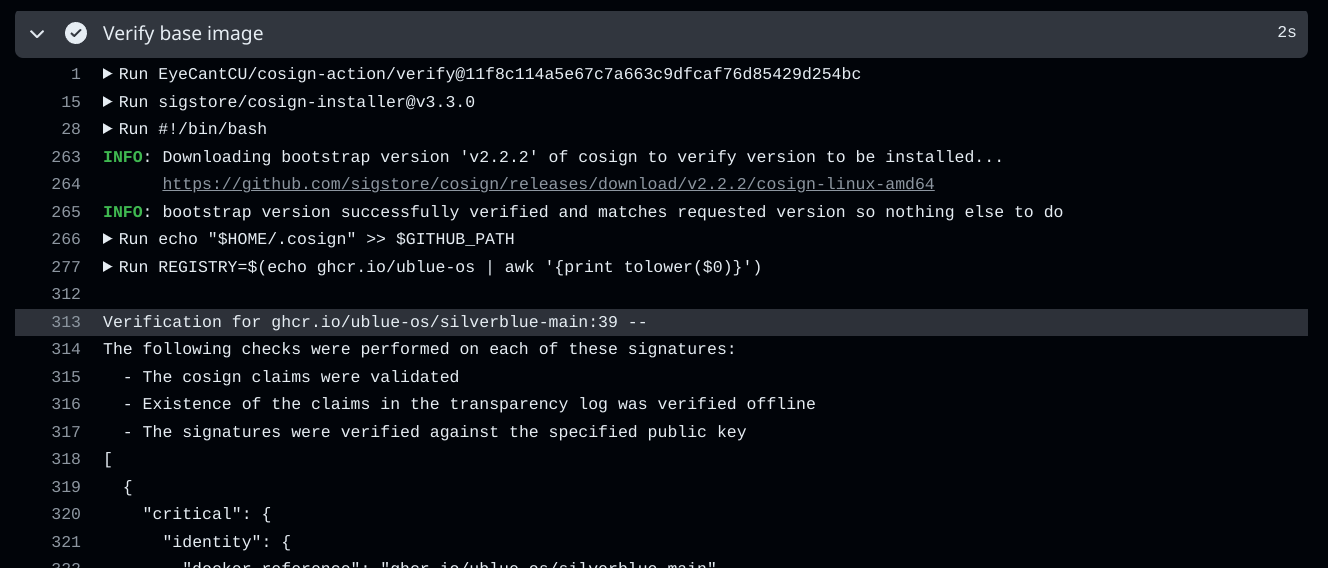This screenshot has width=1328, height=568.
Task: Expand the Run sigstore/cosign-installer@v3.3.0 group
Action: click(108, 102)
